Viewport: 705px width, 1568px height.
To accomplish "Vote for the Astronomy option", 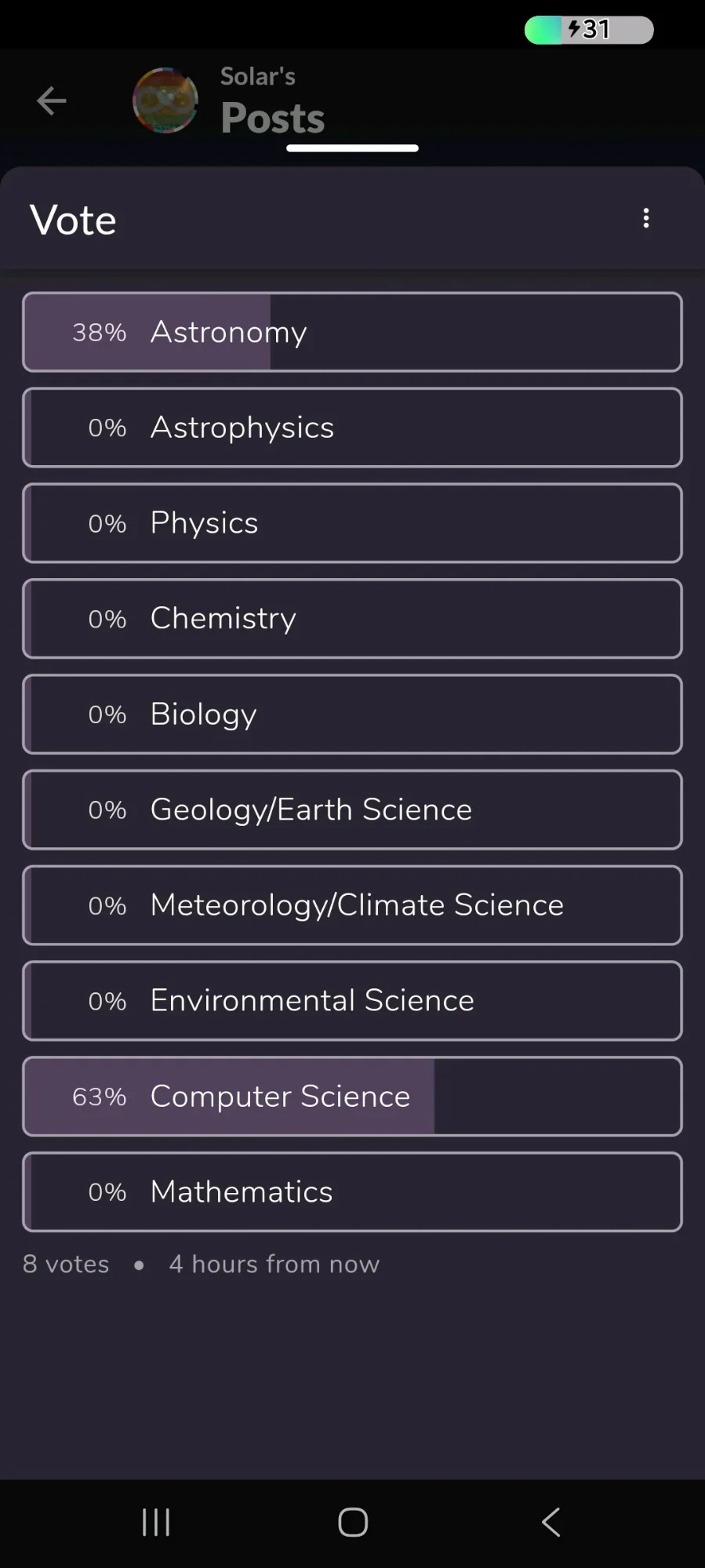I will pos(352,332).
